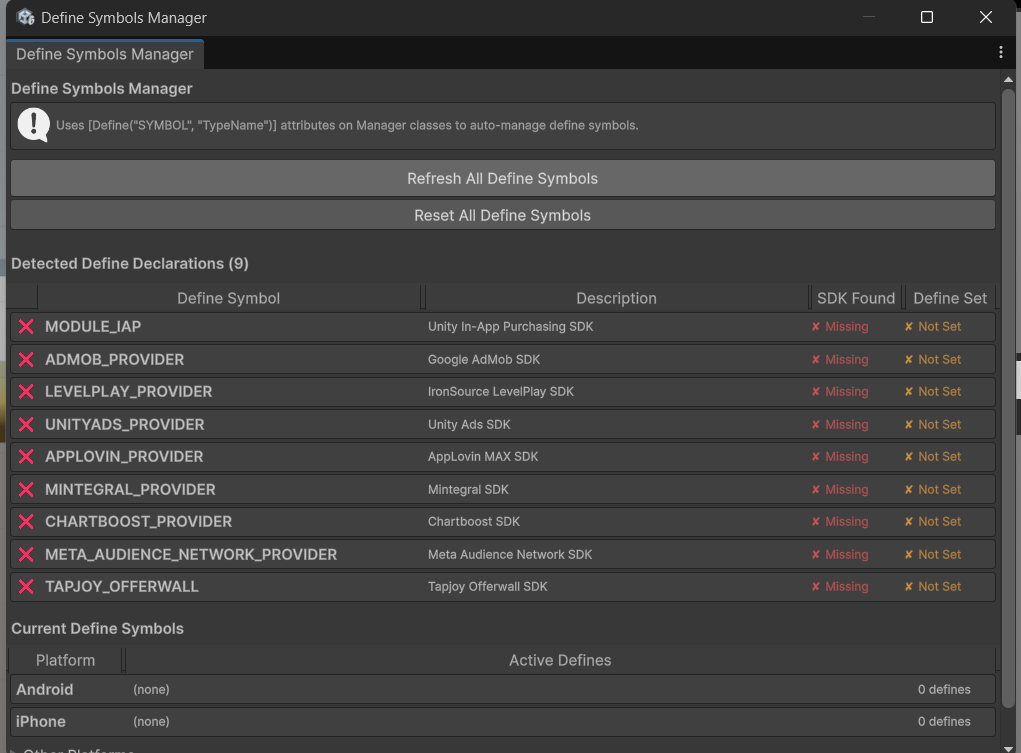Click the gamepad icon in the title bar
The image size is (1021, 753).
coord(25,17)
